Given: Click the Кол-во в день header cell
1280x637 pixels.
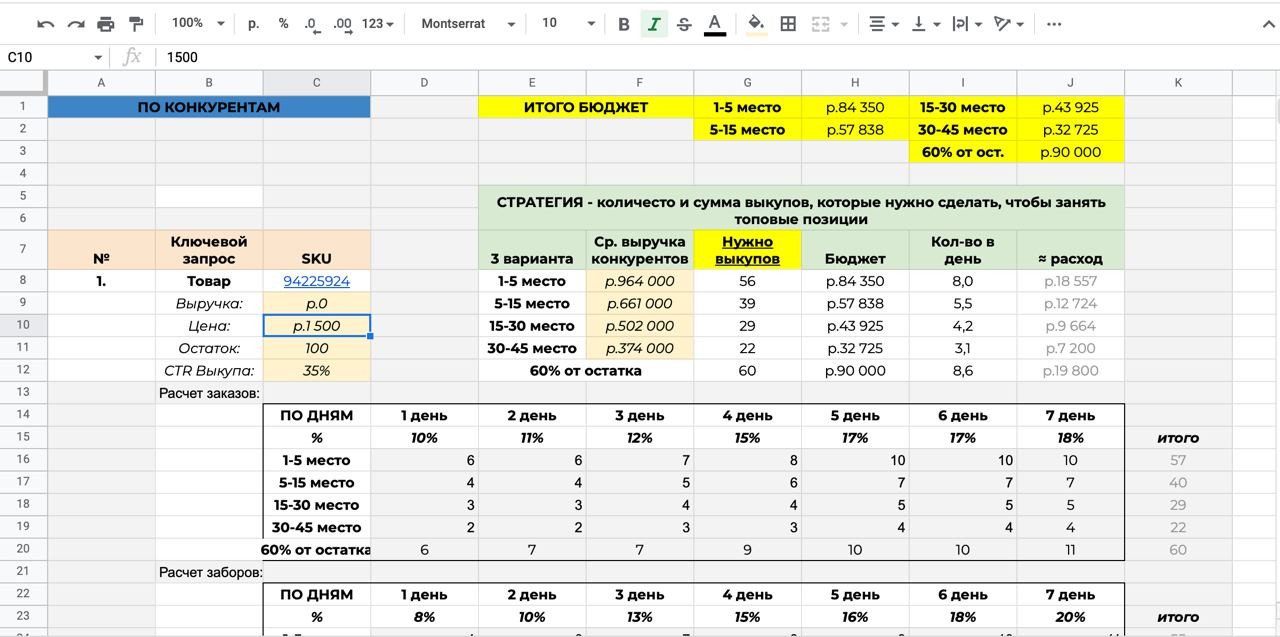Looking at the screenshot, I should (x=963, y=250).
